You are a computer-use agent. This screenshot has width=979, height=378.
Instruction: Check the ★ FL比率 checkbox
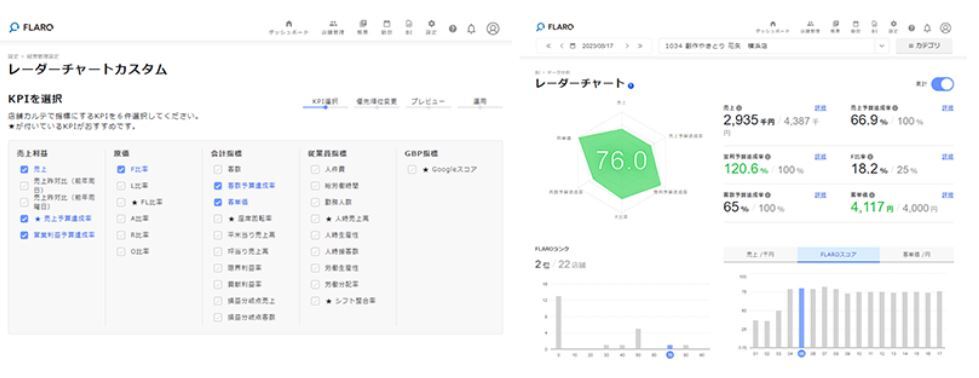pos(121,202)
